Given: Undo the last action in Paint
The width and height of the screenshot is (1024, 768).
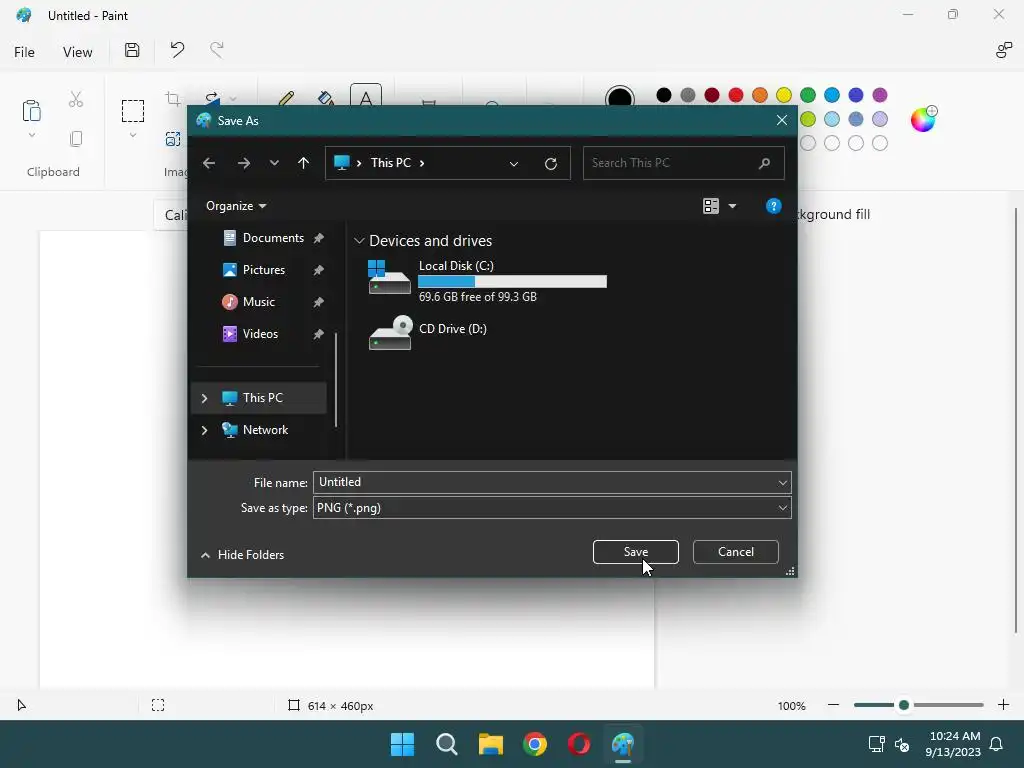Looking at the screenshot, I should coord(177,50).
